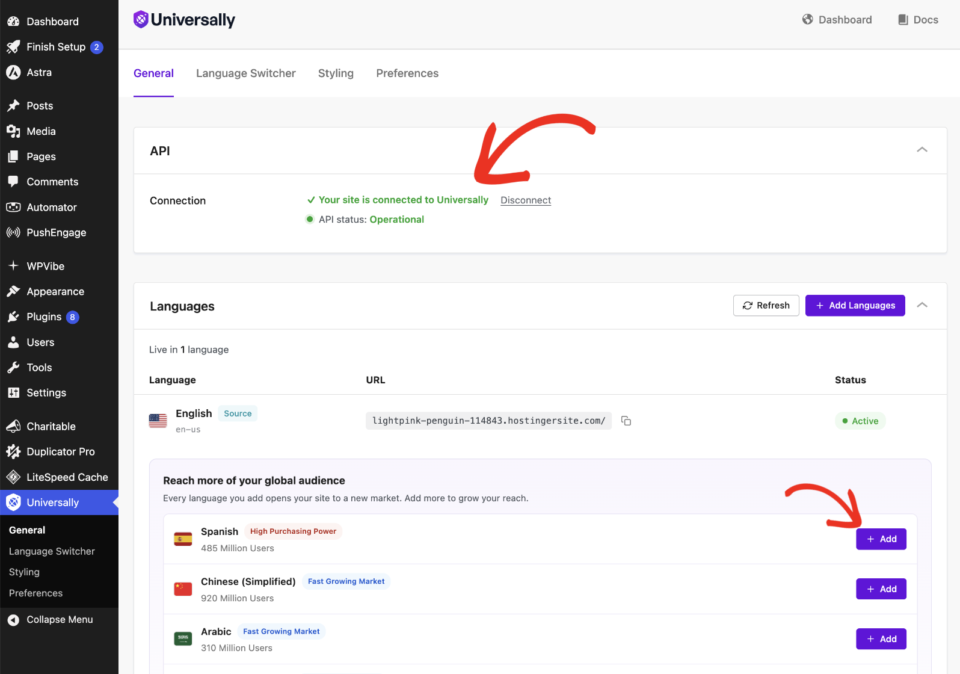Click the Collapse Menu arrow icon

[13, 620]
